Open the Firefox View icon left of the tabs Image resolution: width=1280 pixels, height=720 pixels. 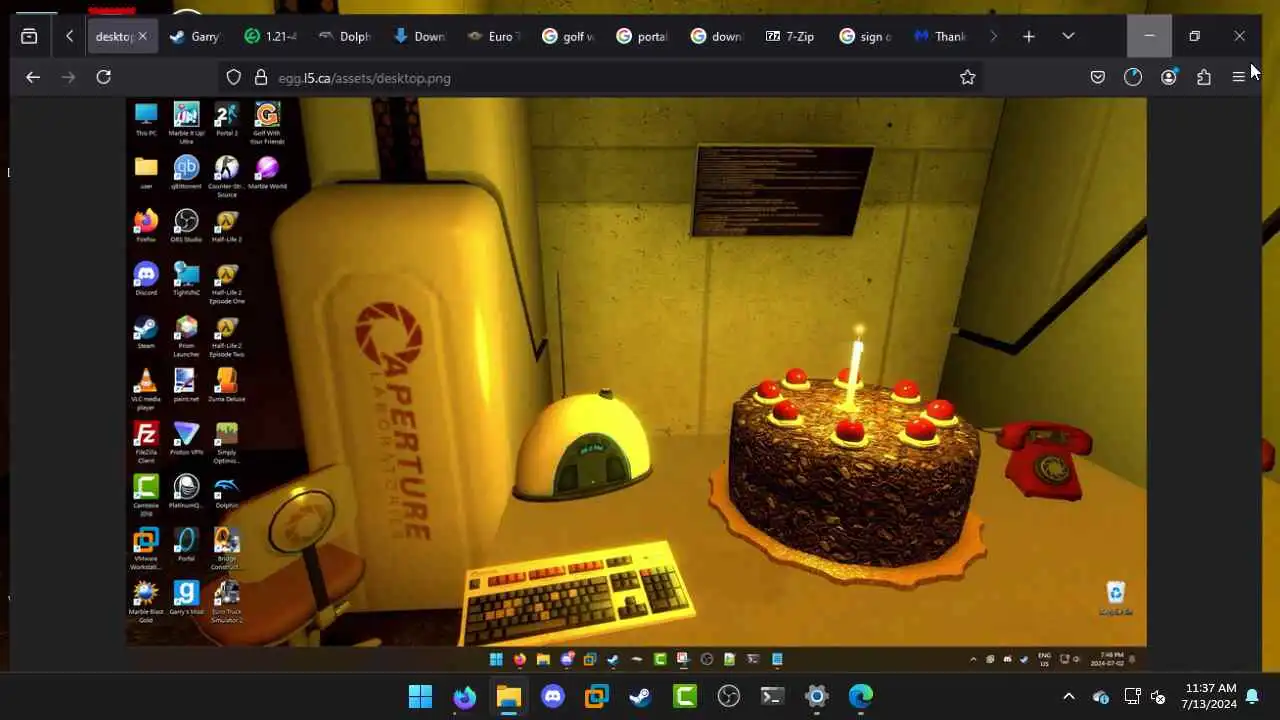[29, 36]
